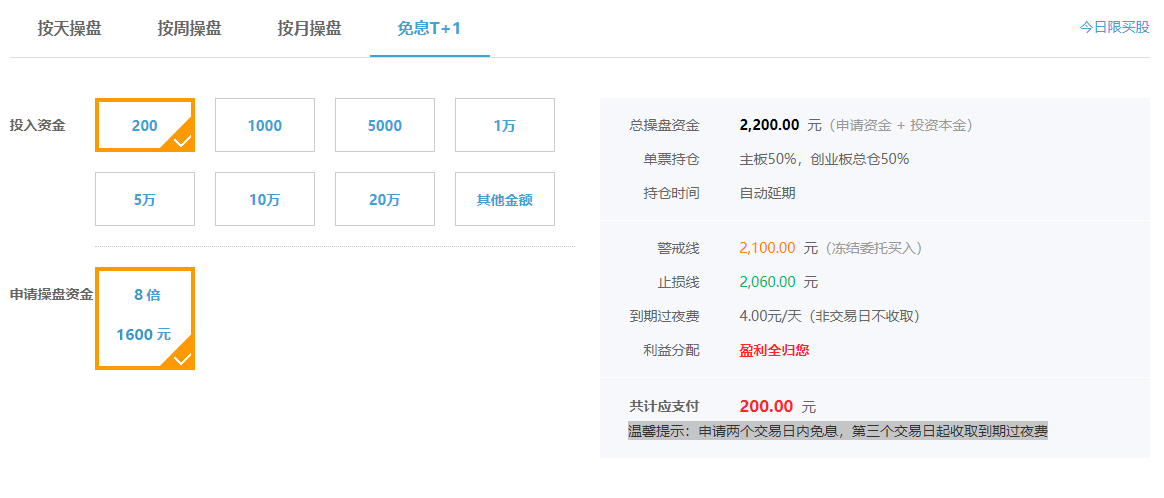Switch to the 按天操盘 tab

click(x=69, y=29)
